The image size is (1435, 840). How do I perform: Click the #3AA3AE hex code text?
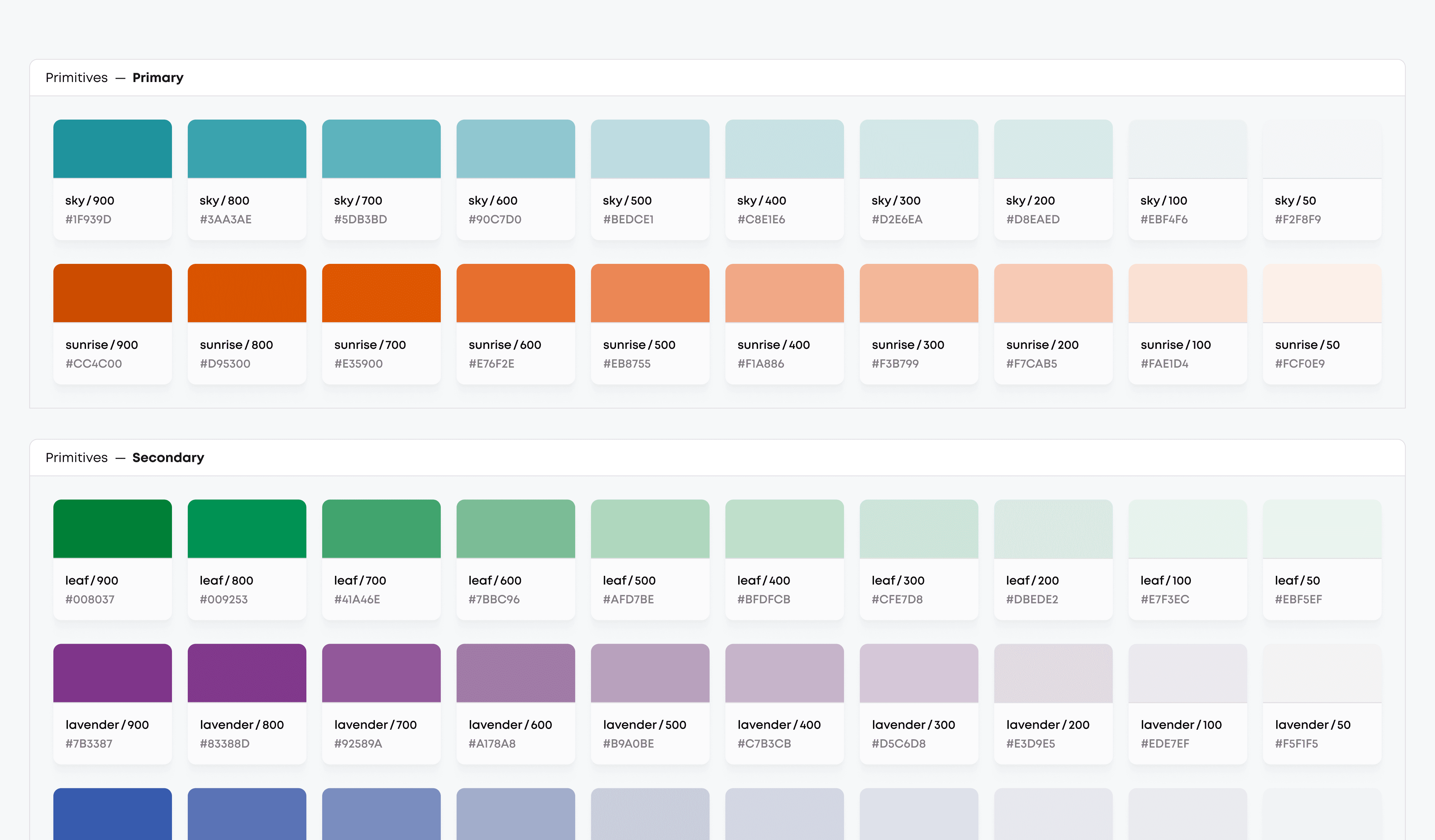(x=226, y=219)
